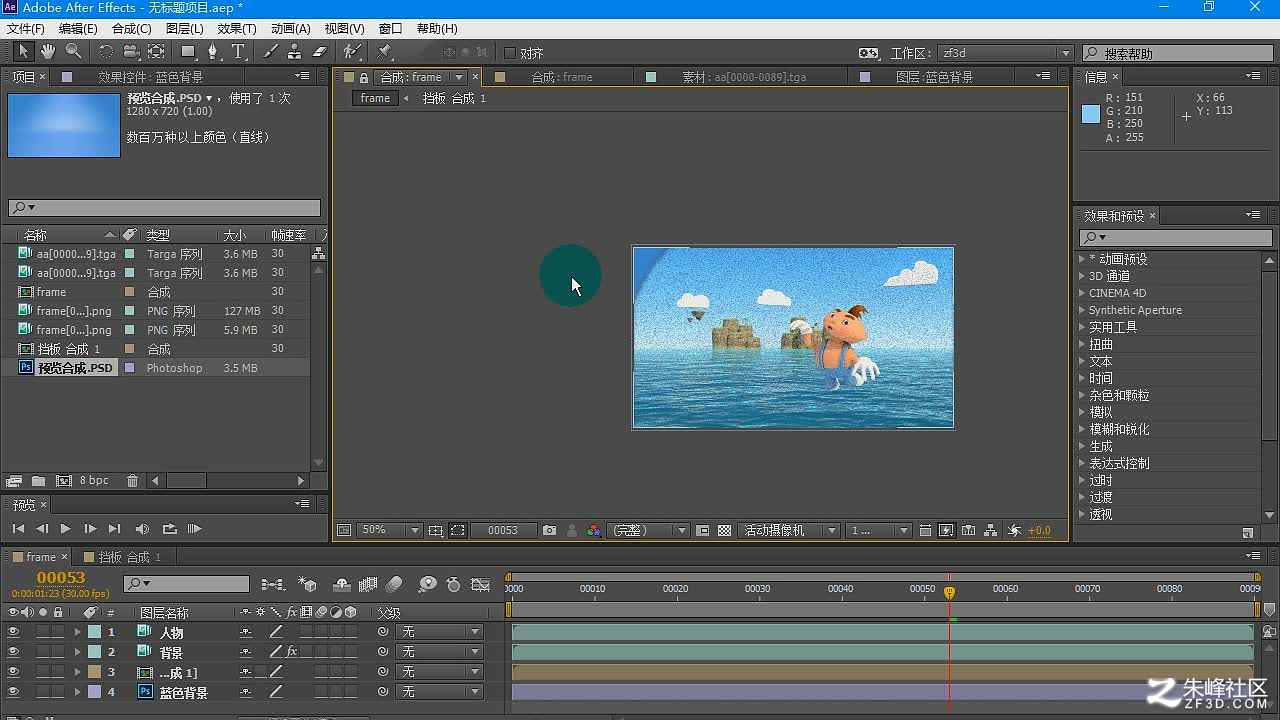Image resolution: width=1280 pixels, height=720 pixels.
Task: Hide the 蓝色背景 layer with the eye
Action: 13,692
